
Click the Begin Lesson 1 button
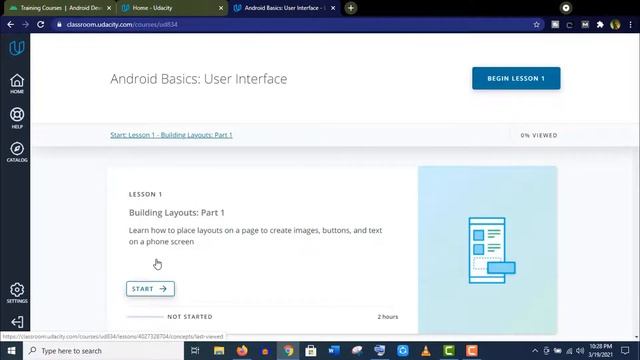(516, 78)
